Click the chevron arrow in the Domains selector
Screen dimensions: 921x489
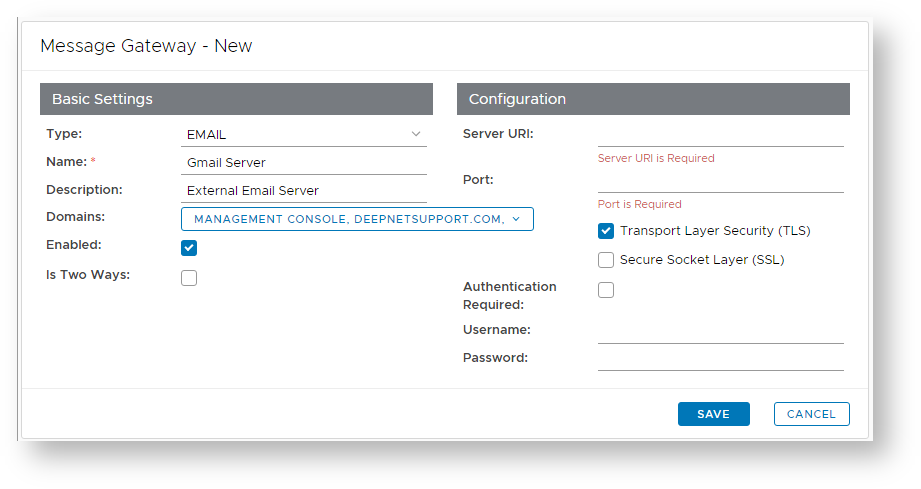[x=516, y=219]
